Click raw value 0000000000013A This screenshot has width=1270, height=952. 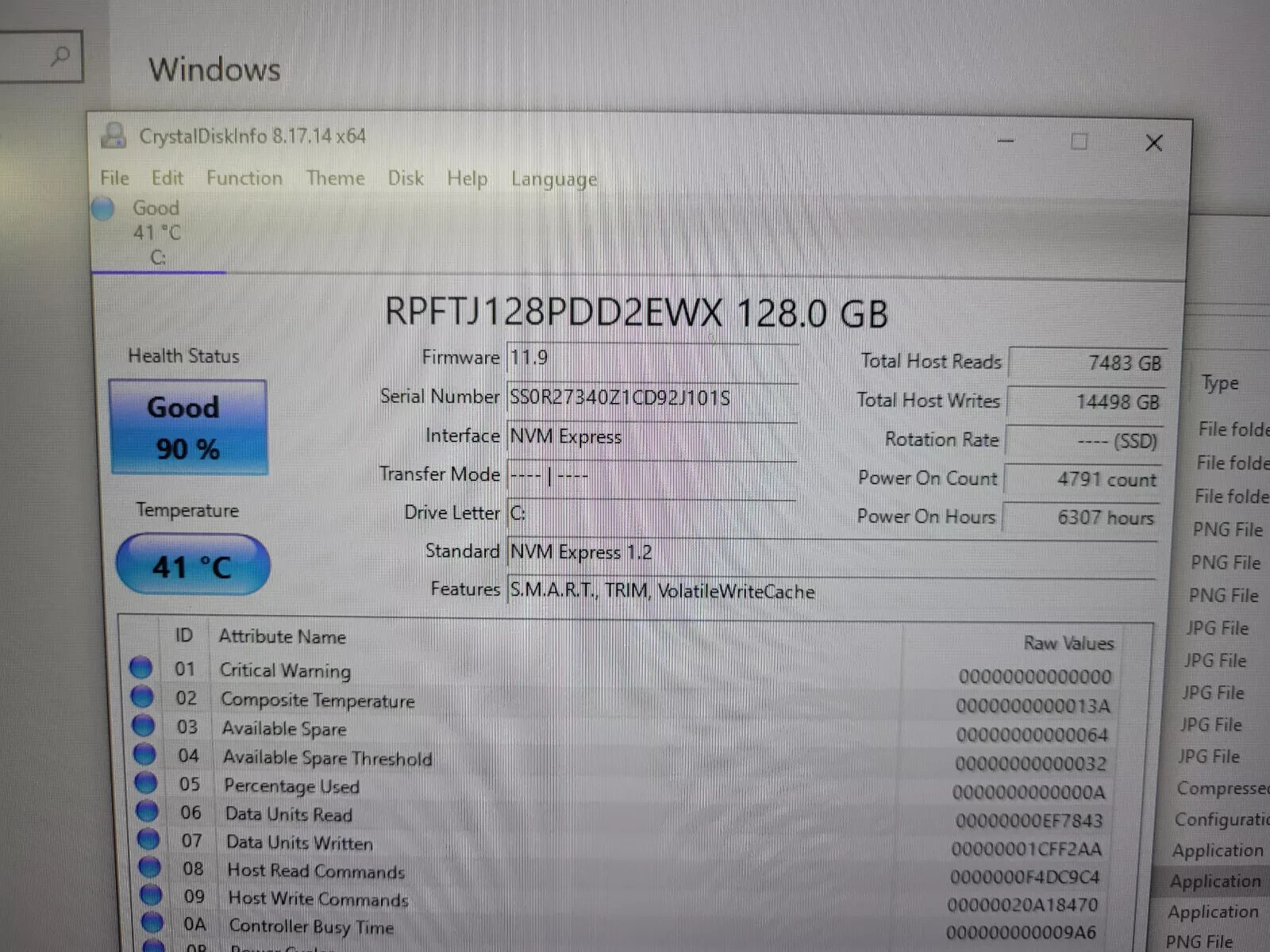(x=1033, y=705)
